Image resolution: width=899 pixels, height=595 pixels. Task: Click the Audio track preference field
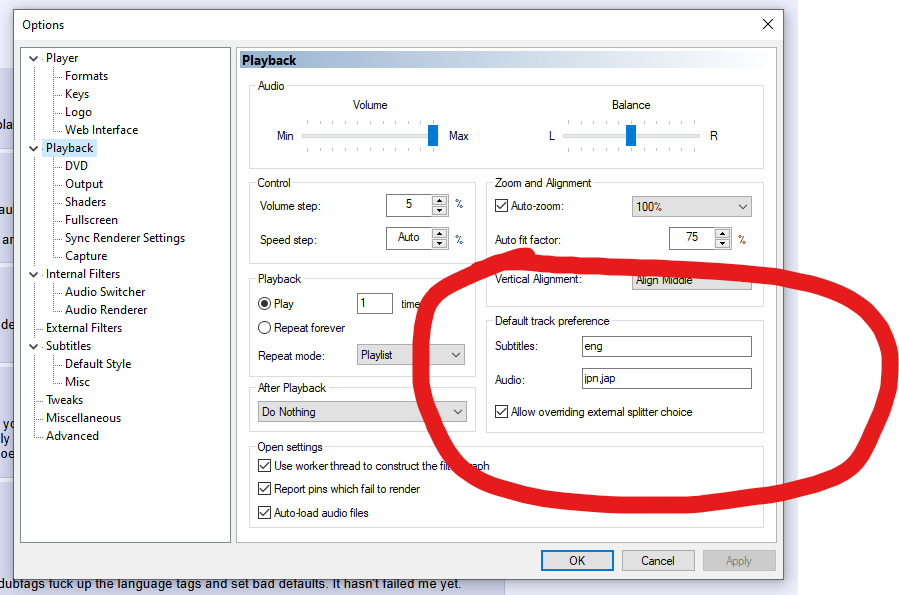tap(666, 378)
